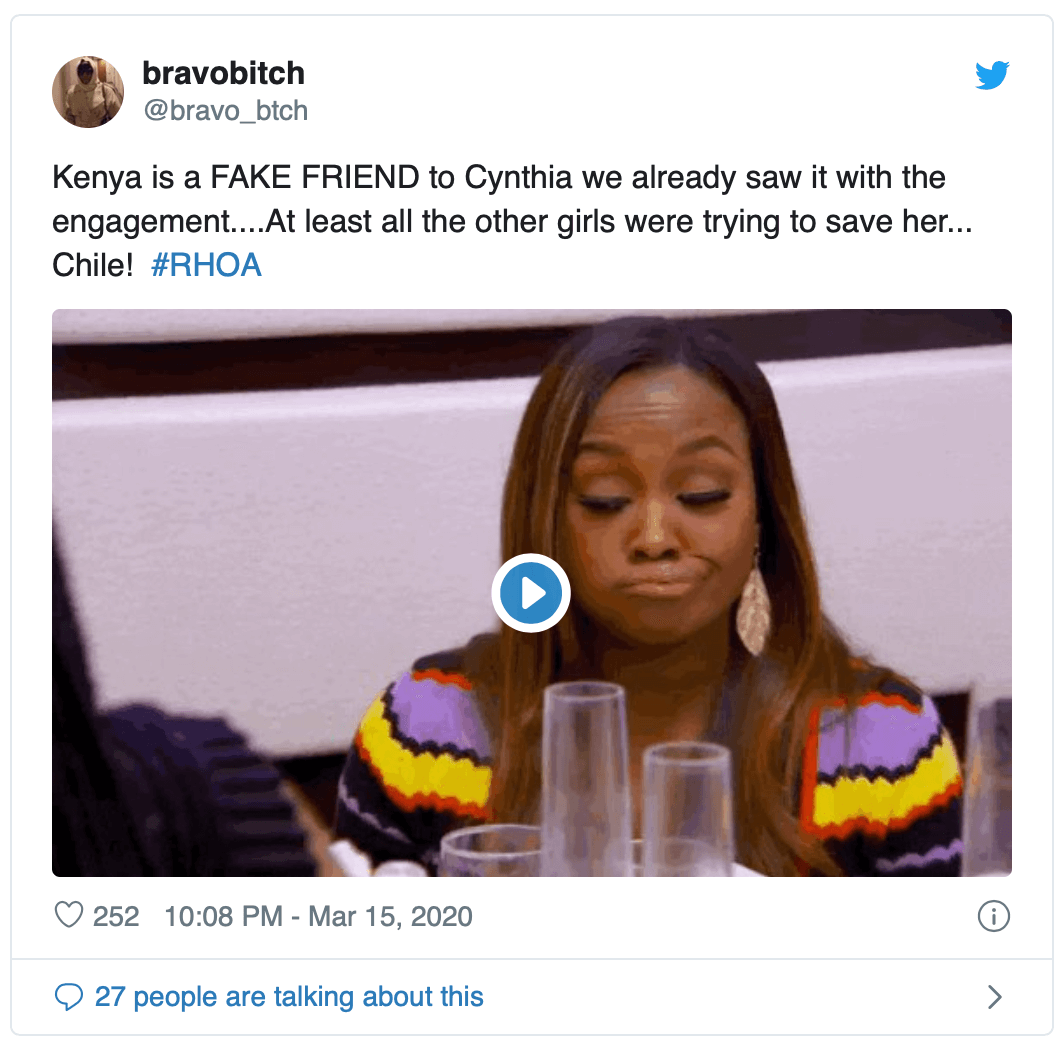The height and width of the screenshot is (1056, 1062).
Task: Click the 10:08 PM - Mar 15, 2020 timestamp
Action: pos(318,916)
